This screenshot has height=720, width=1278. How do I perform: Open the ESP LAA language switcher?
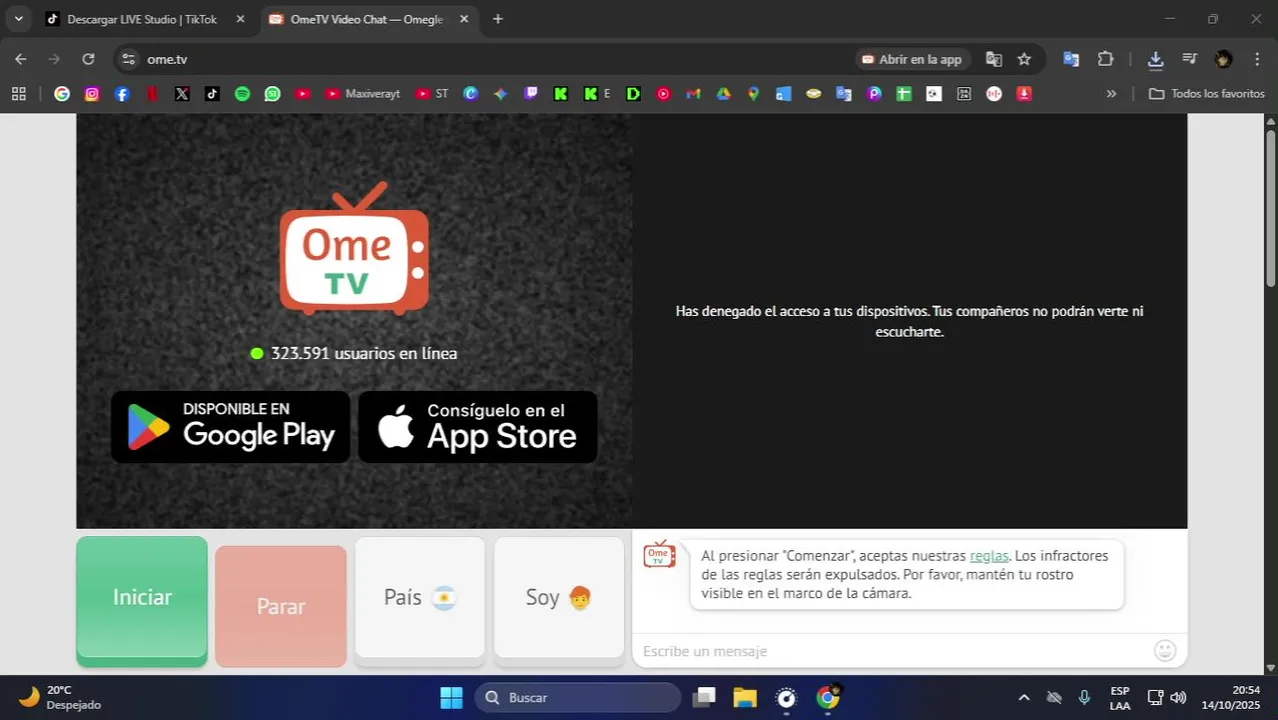[x=1120, y=698]
